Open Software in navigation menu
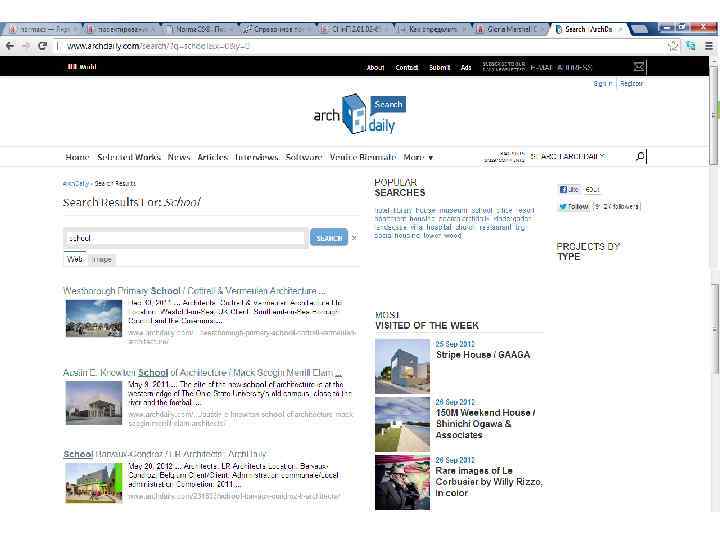 [304, 157]
